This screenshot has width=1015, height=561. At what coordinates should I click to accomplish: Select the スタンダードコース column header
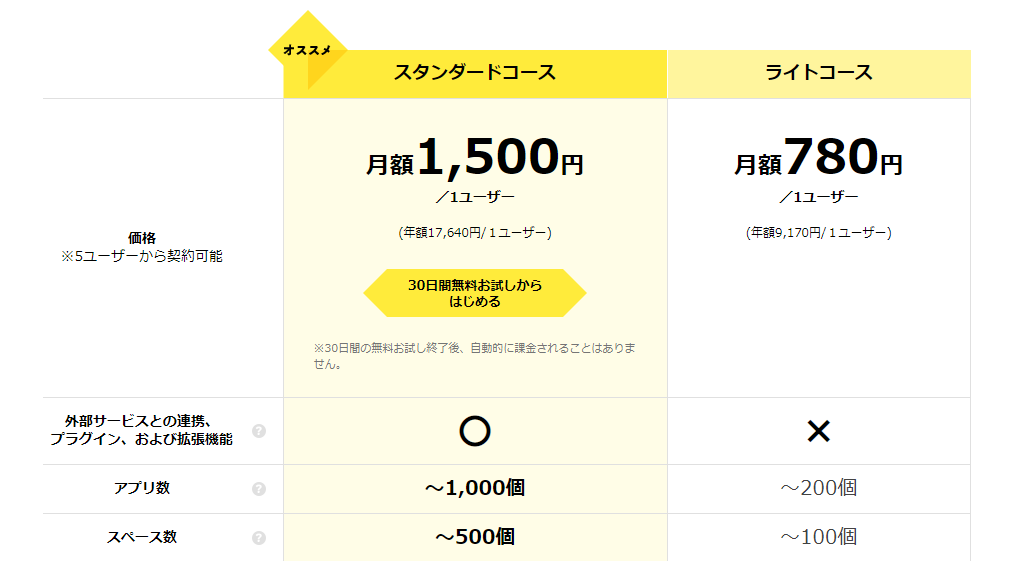coord(475,73)
